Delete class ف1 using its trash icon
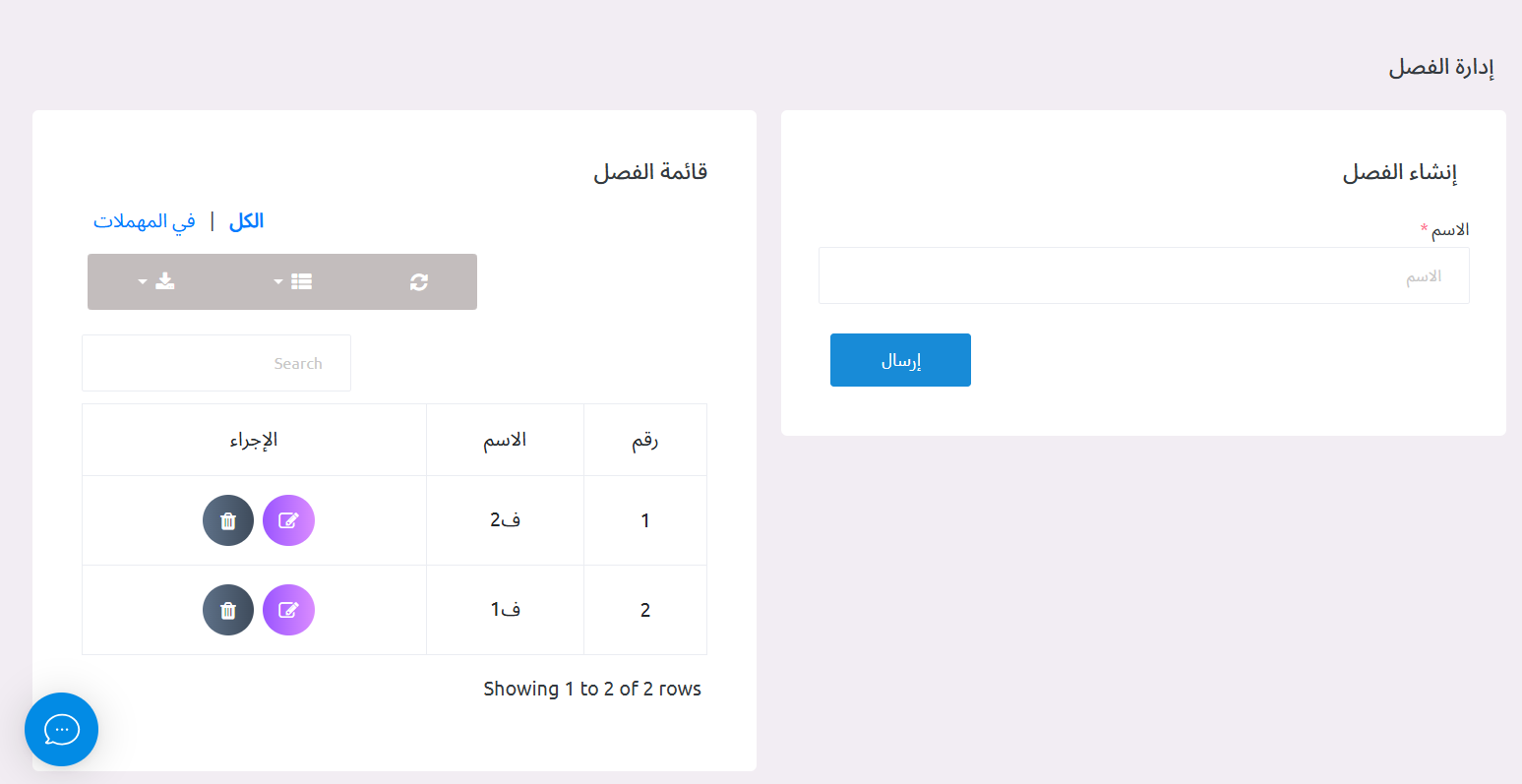The image size is (1522, 784). coord(228,610)
